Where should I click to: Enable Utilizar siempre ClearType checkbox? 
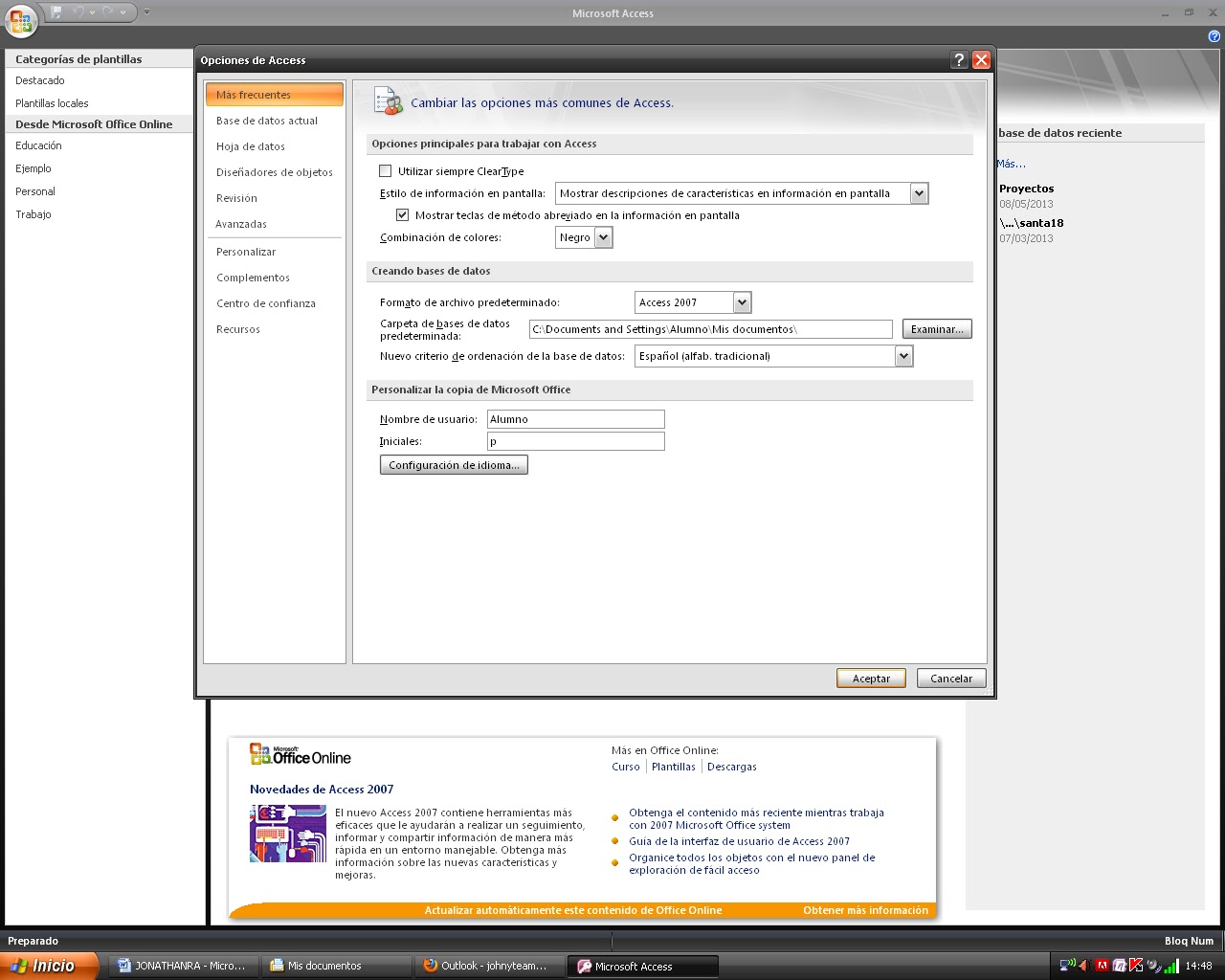point(386,171)
